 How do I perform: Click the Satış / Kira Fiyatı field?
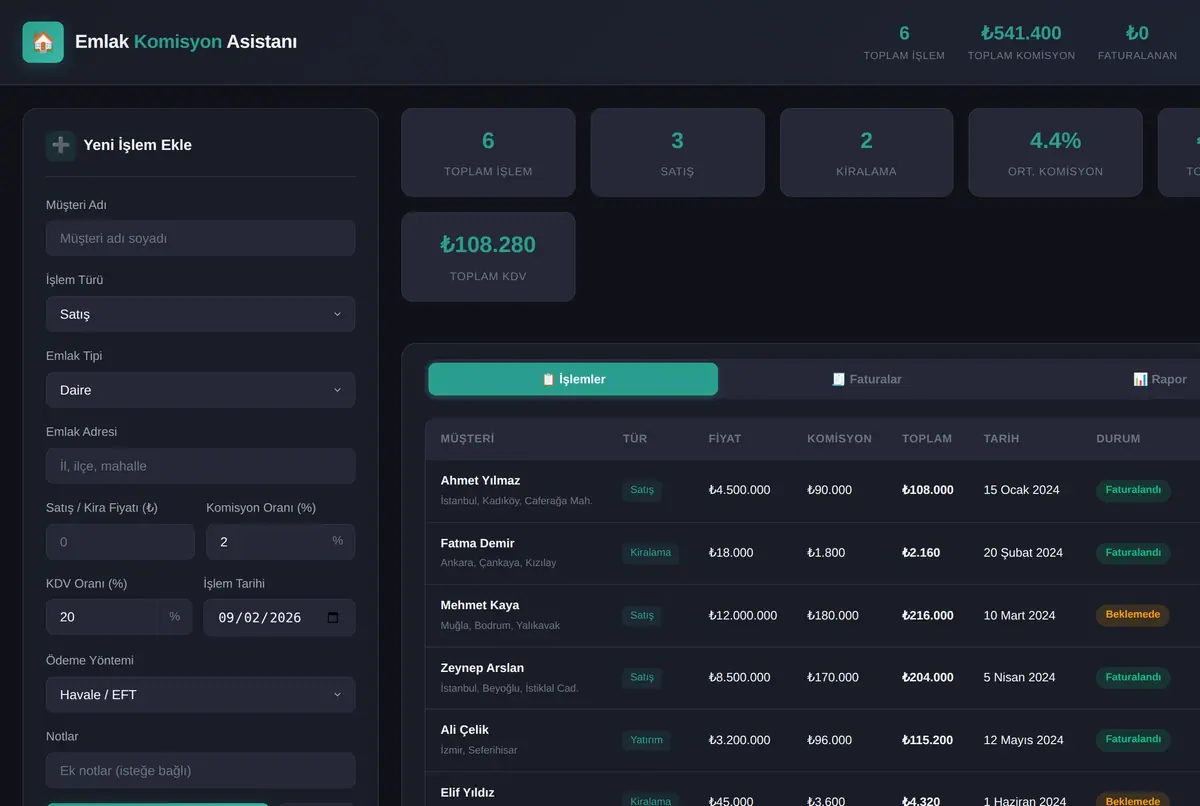click(120, 542)
